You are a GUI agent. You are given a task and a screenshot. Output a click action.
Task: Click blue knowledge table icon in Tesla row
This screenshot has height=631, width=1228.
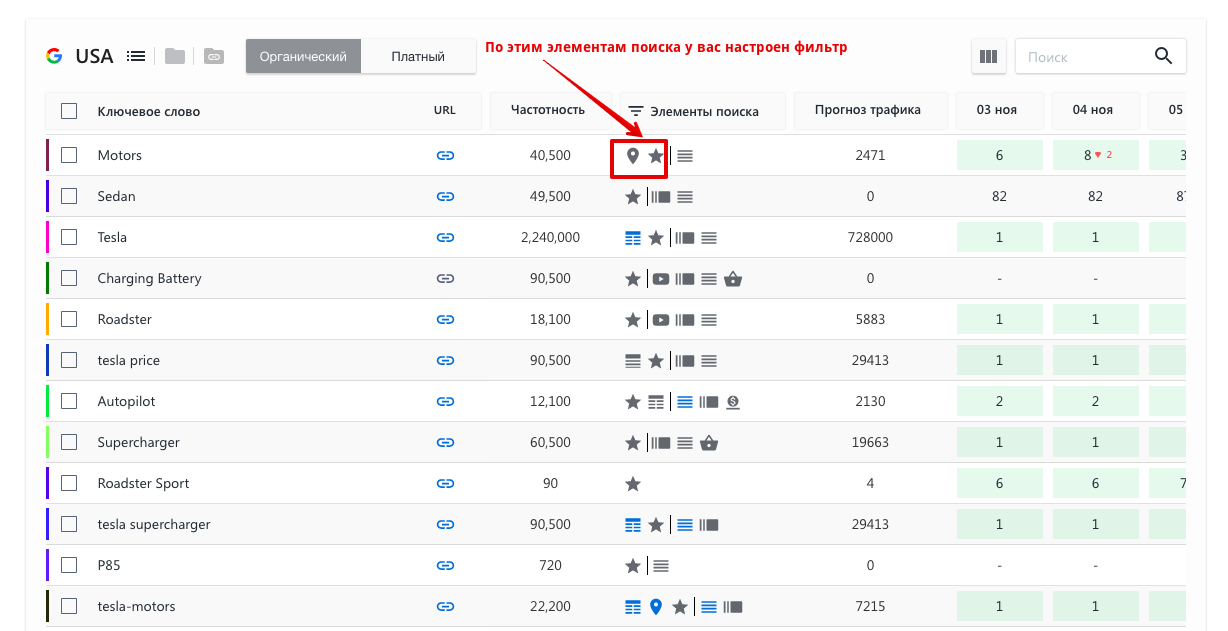[x=632, y=237]
